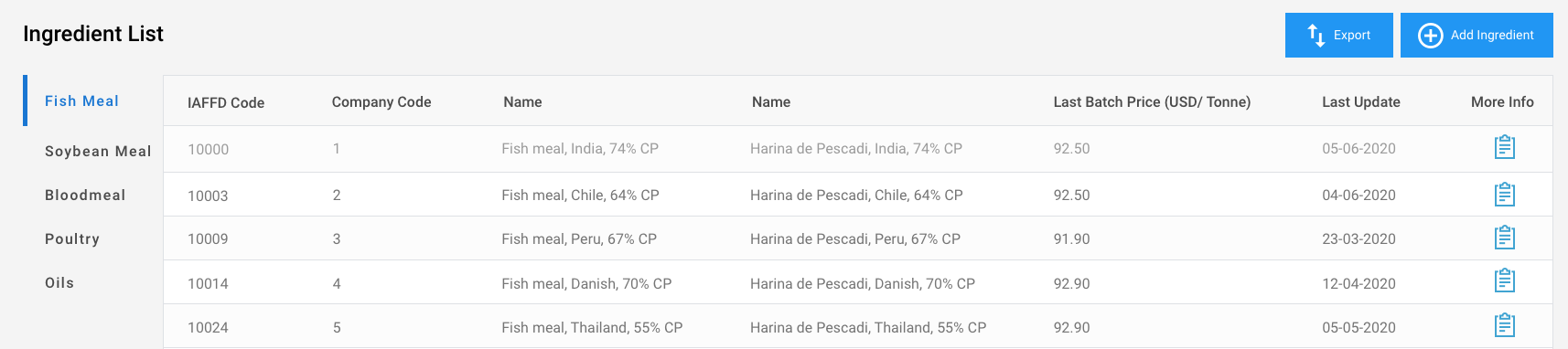Image resolution: width=1568 pixels, height=349 pixels.
Task: Click the Last Update column header
Action: (x=1360, y=101)
